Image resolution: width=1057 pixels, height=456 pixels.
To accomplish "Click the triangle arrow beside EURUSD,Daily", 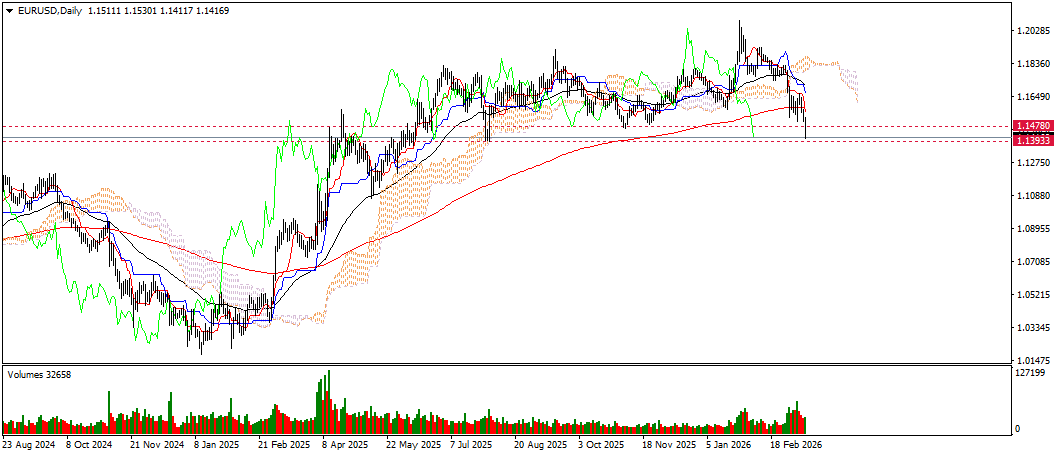I will coord(9,11).
